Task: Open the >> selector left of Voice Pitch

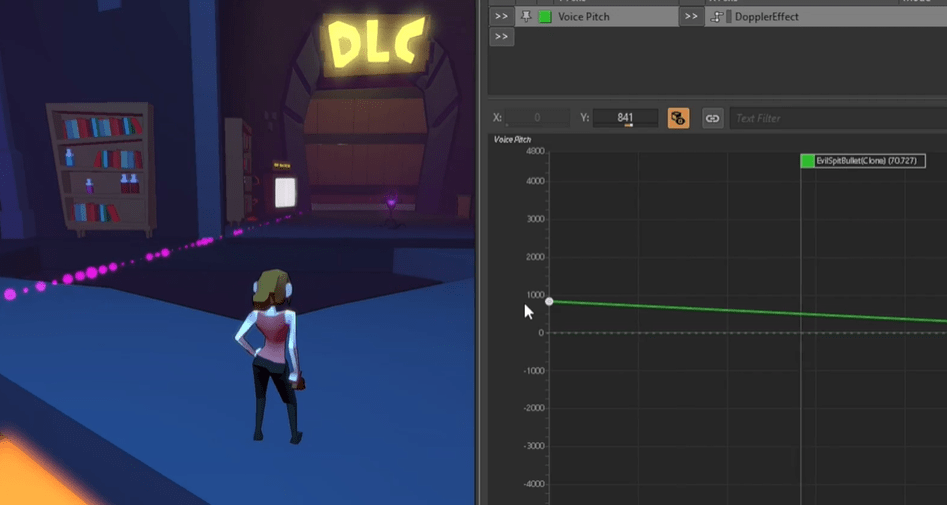Action: click(x=501, y=16)
